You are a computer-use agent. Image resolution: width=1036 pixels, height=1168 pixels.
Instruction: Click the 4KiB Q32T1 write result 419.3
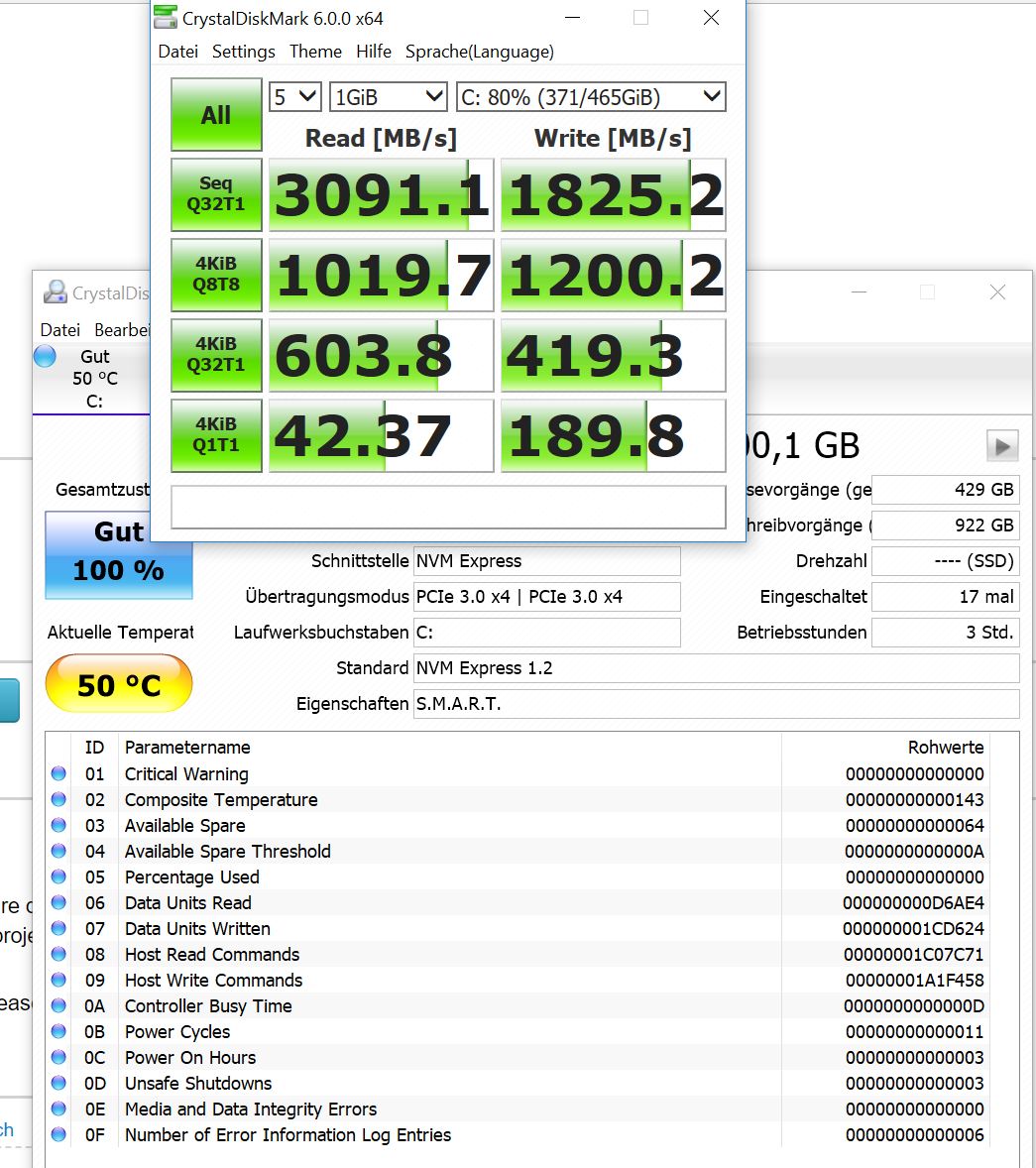[x=613, y=355]
